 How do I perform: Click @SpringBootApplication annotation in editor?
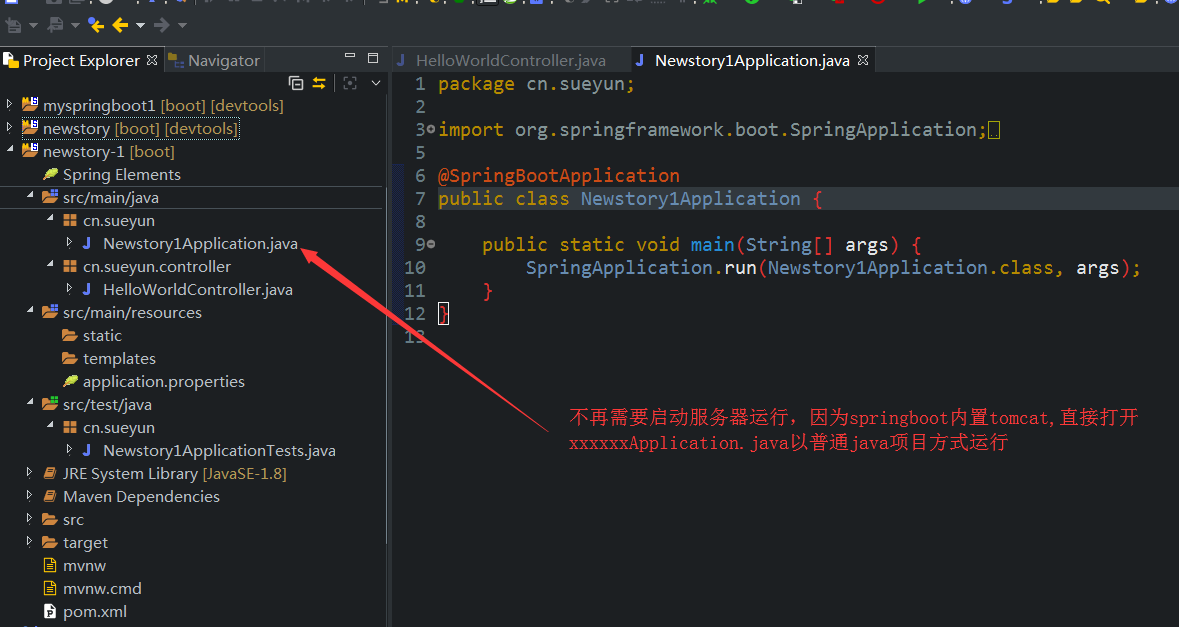pyautogui.click(x=559, y=176)
